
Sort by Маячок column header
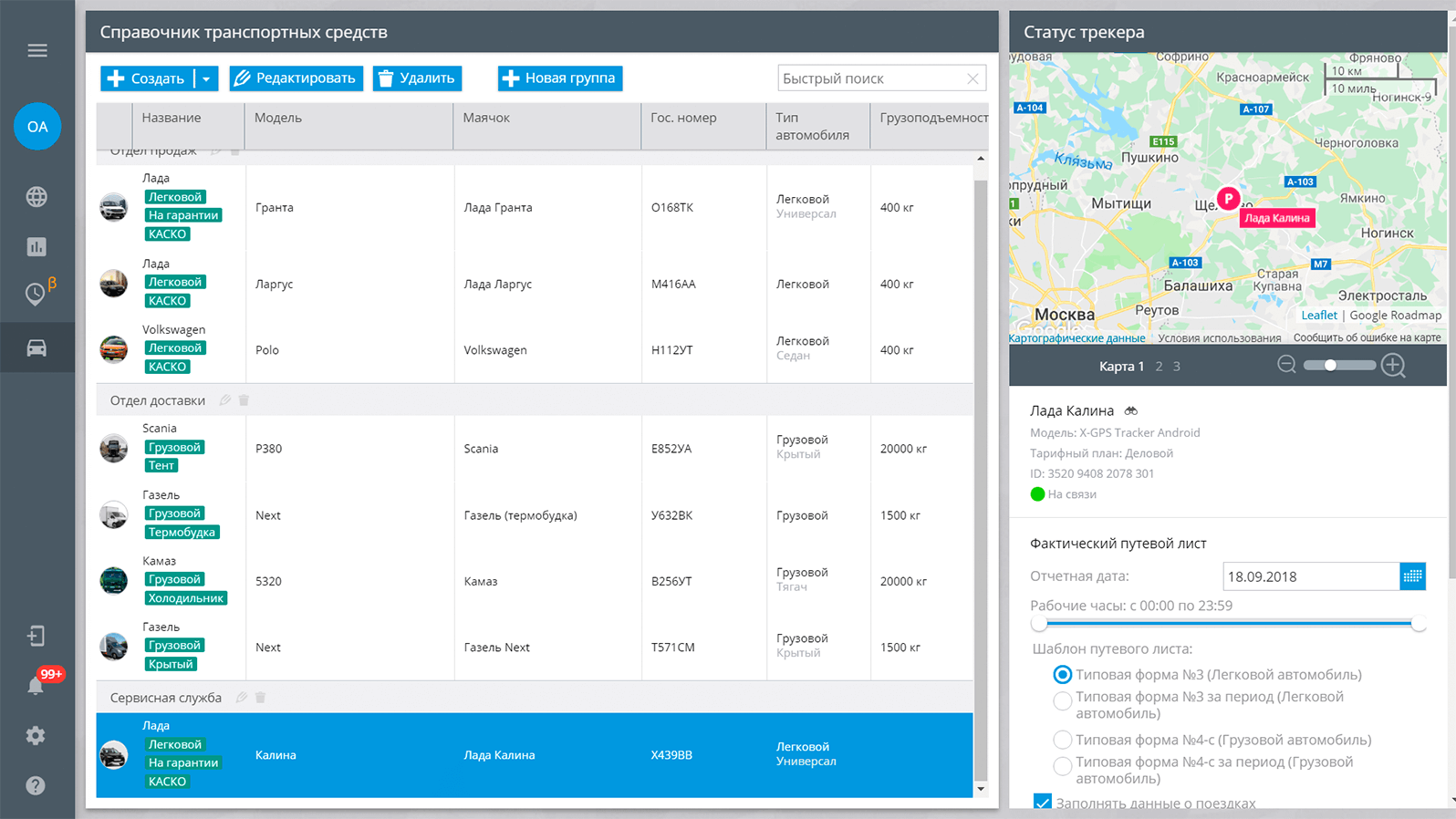pos(546,126)
